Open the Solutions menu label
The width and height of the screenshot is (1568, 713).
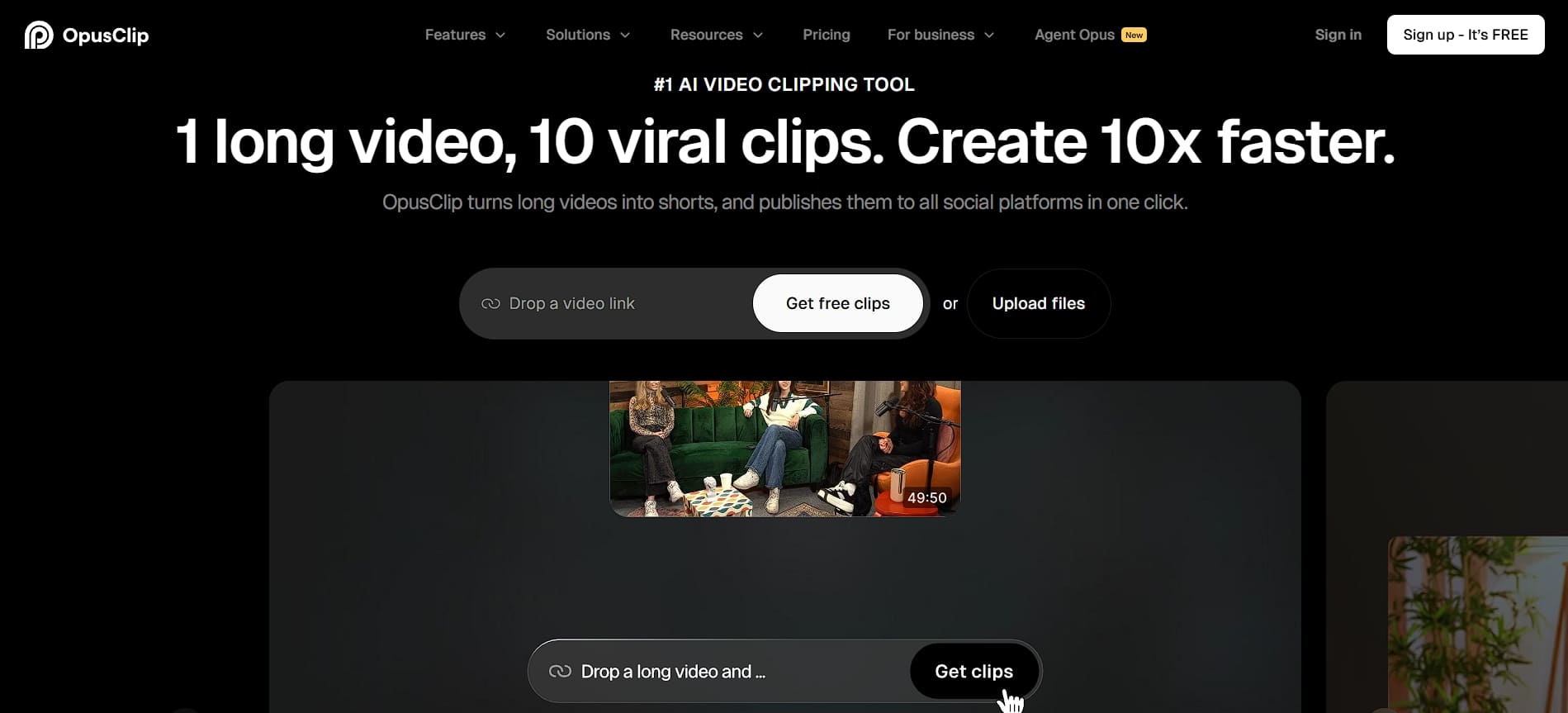coord(578,35)
